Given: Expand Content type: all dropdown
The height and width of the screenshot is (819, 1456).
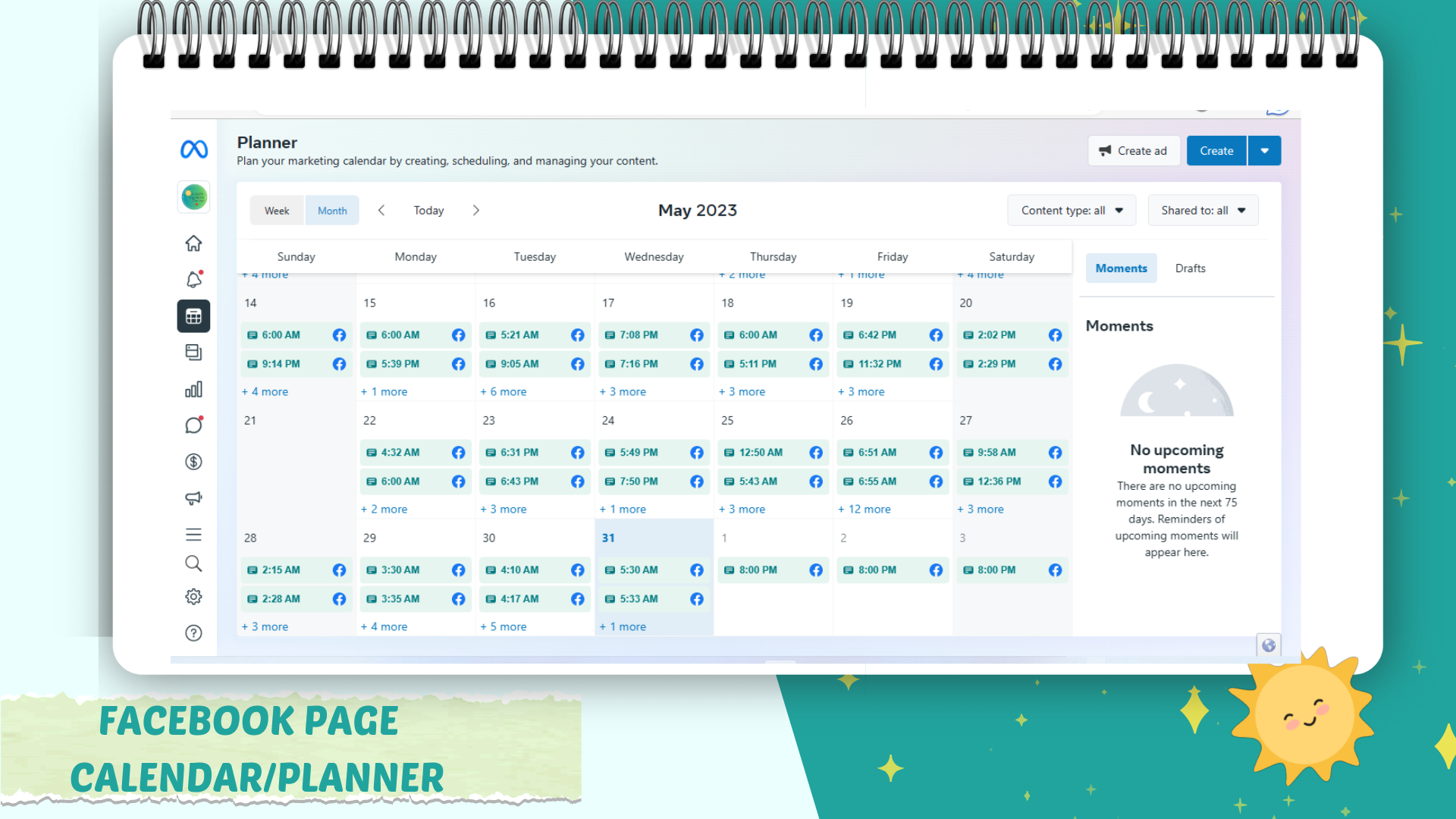Looking at the screenshot, I should coord(1071,211).
